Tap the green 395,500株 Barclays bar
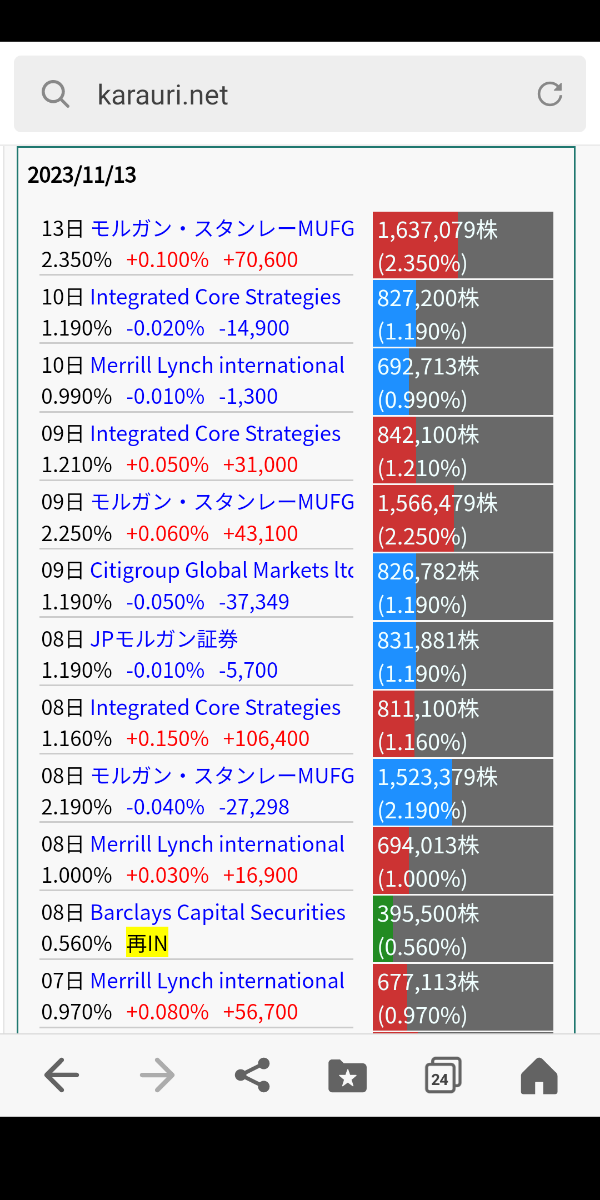 pyautogui.click(x=462, y=928)
